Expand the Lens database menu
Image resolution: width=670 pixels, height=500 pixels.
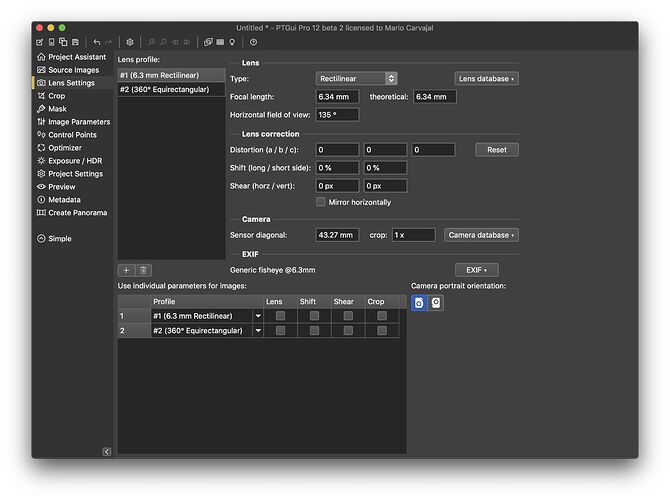click(486, 79)
